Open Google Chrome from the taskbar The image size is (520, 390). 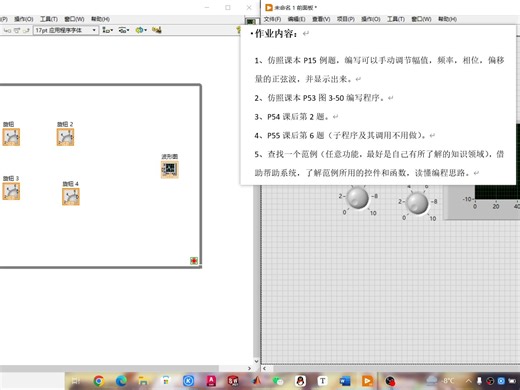(99, 381)
